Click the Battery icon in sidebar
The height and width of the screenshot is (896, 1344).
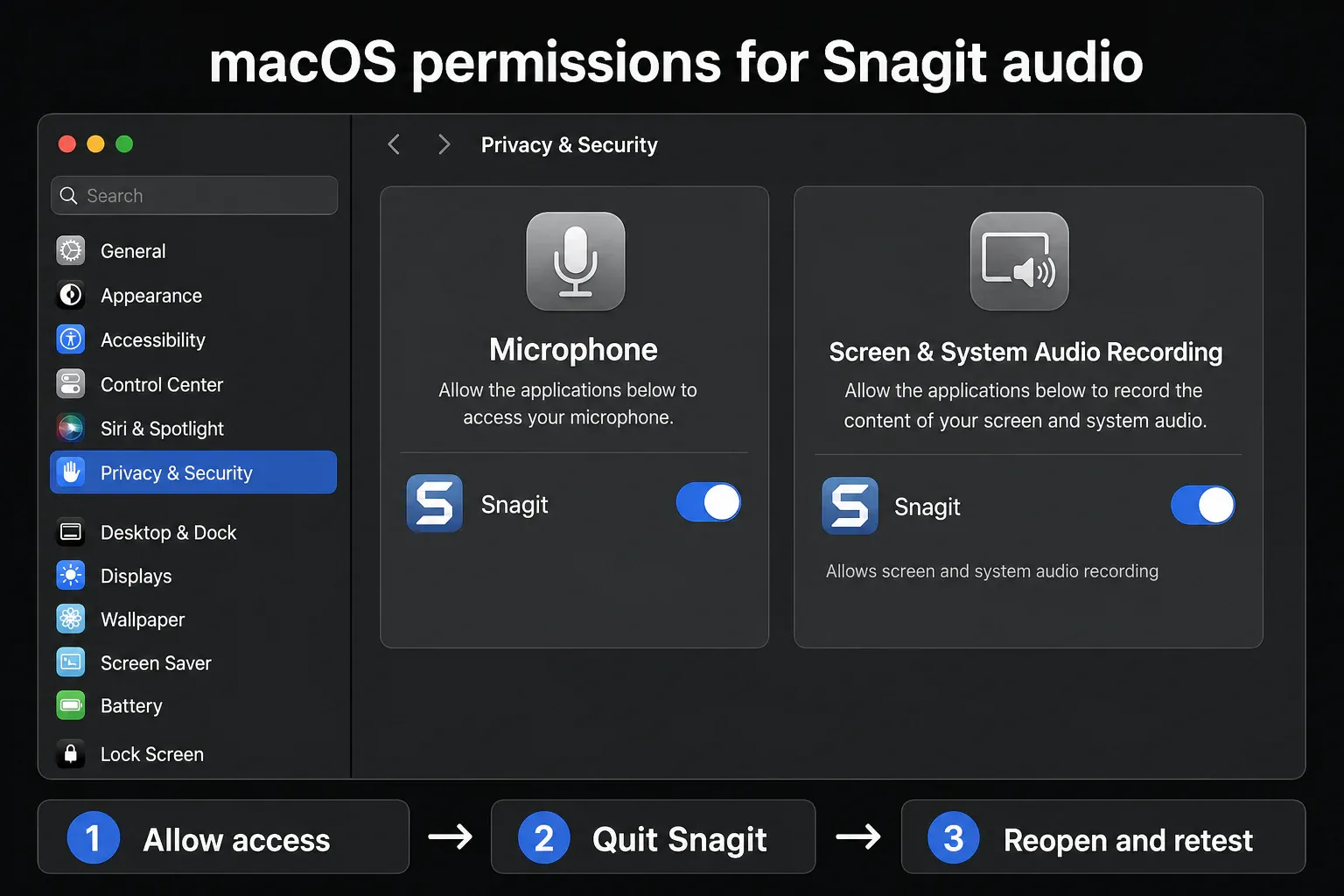click(71, 705)
